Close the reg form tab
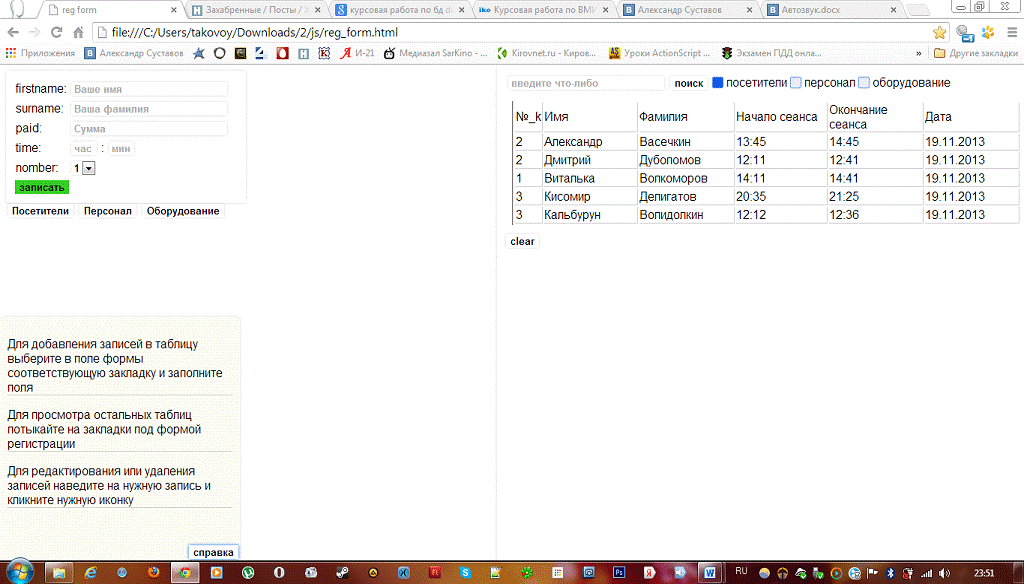Viewport: 1024px width, 584px height. [x=174, y=10]
